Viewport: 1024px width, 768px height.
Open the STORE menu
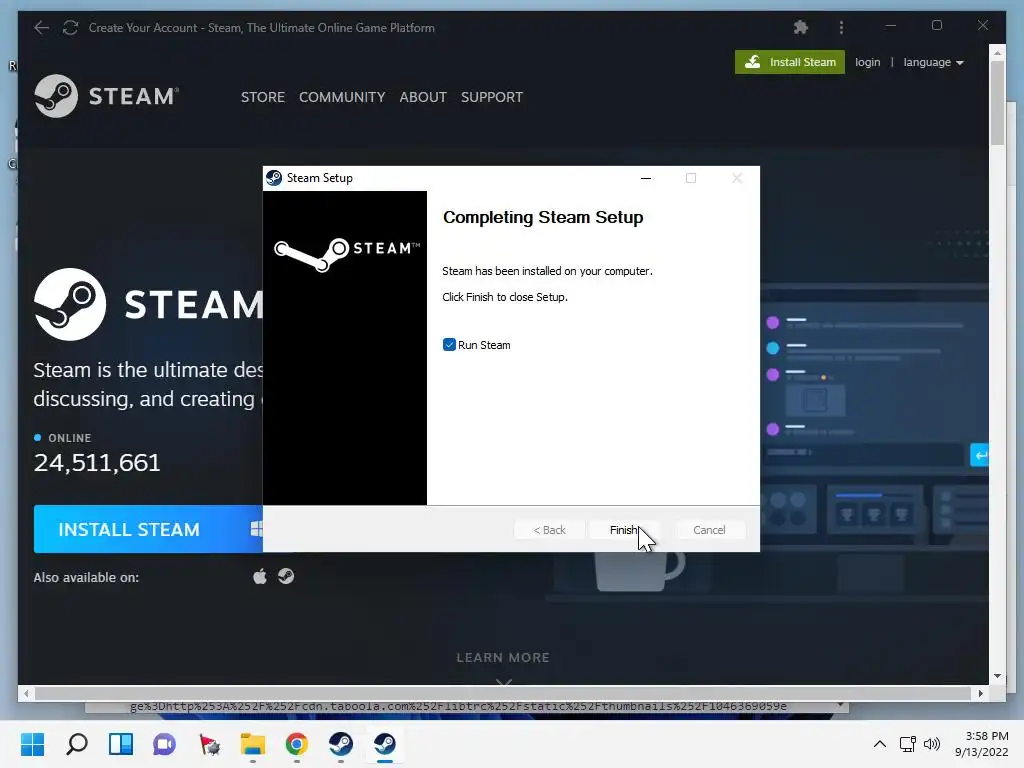tap(263, 97)
